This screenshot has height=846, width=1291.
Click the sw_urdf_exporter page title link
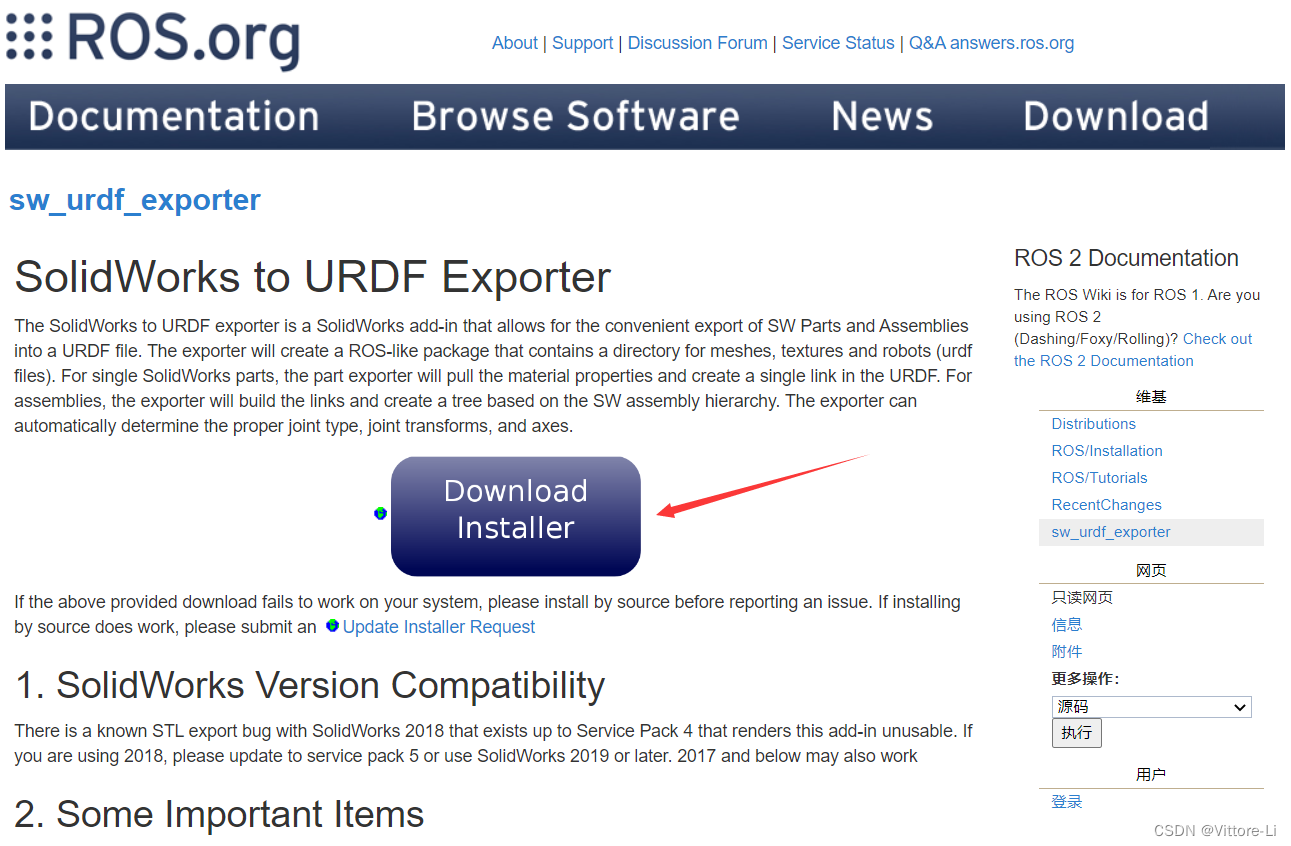135,200
